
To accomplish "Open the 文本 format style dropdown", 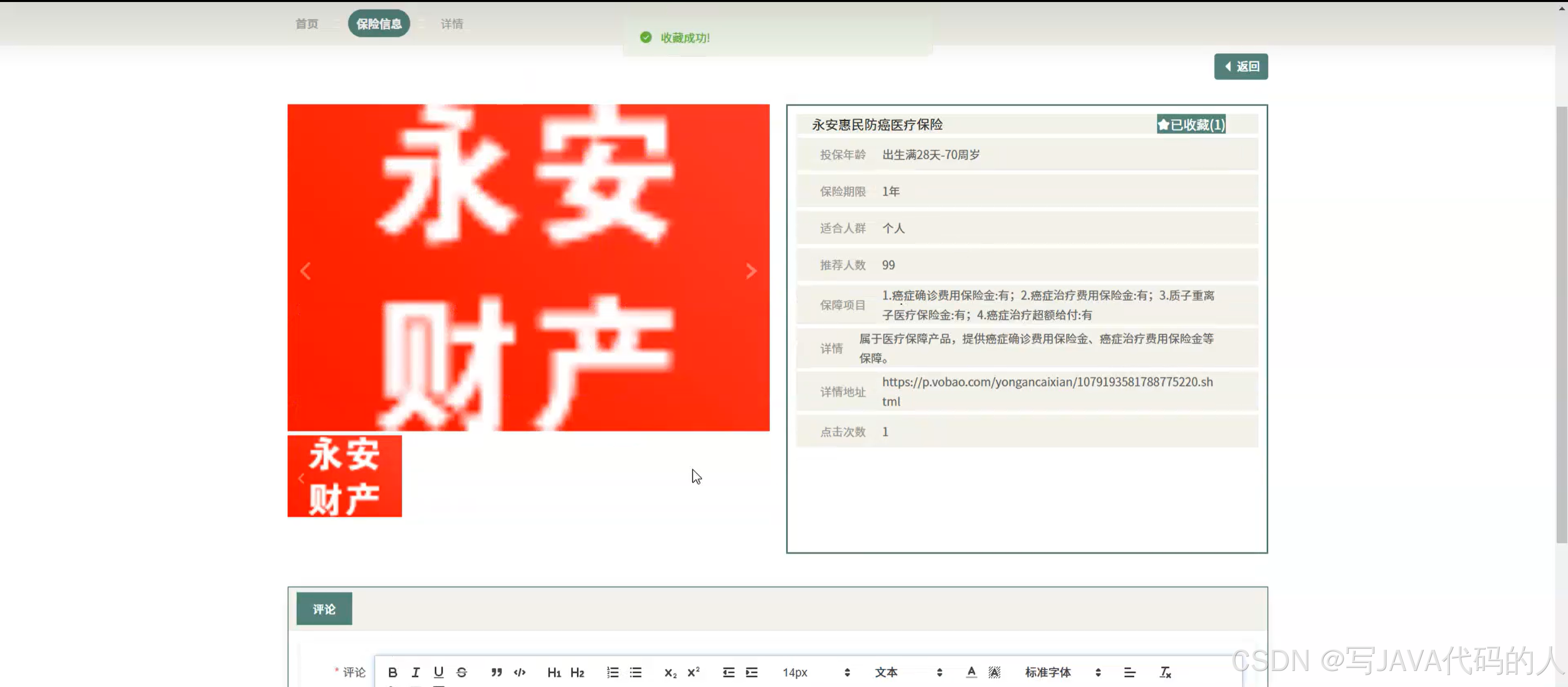I will (x=886, y=672).
